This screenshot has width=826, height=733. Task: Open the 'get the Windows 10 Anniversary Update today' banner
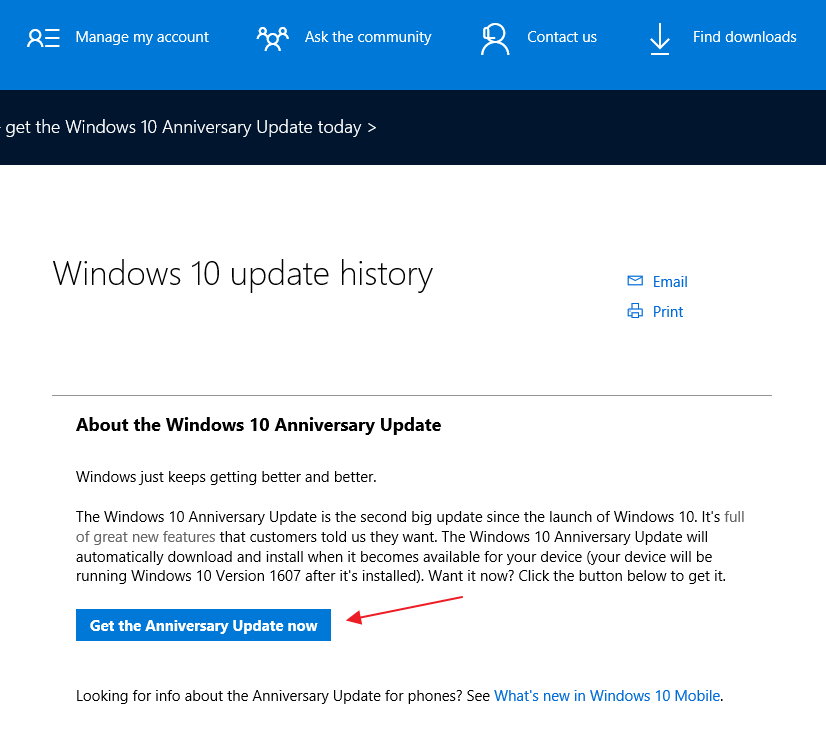pyautogui.click(x=188, y=128)
